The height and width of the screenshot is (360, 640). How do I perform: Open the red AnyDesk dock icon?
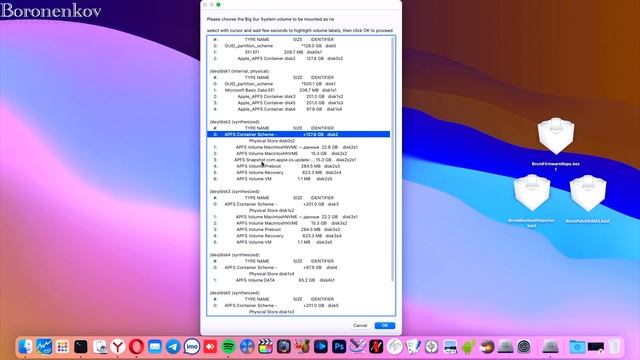[x=210, y=347]
